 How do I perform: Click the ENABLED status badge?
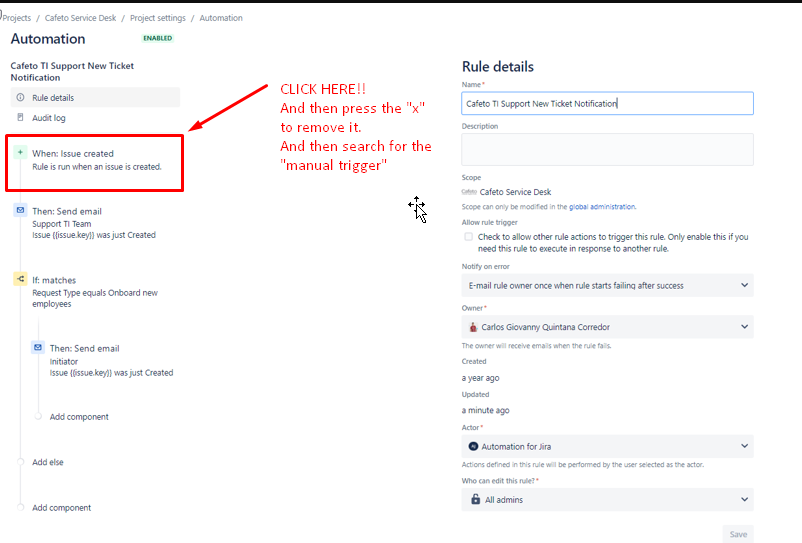click(x=158, y=38)
